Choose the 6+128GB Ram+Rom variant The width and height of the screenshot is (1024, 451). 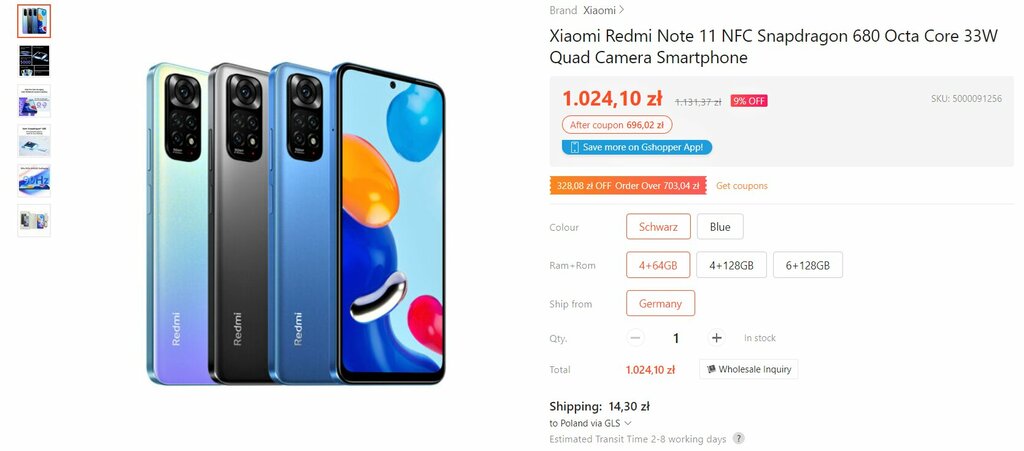(x=808, y=265)
